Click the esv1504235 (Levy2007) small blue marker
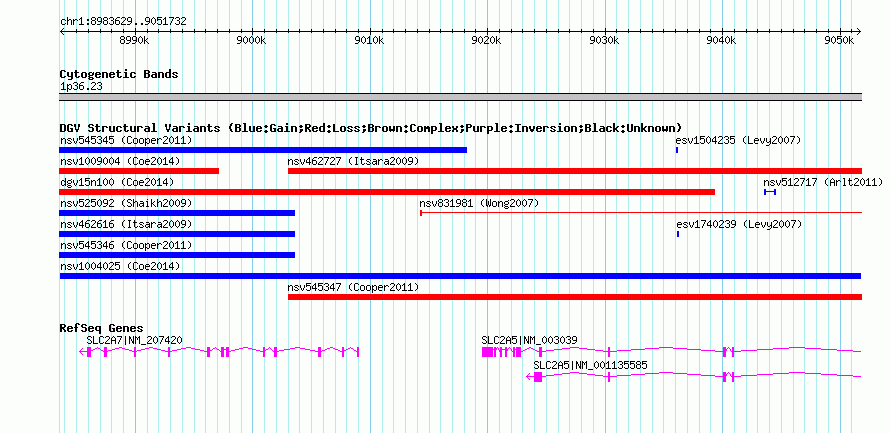The image size is (890, 433). (x=677, y=150)
